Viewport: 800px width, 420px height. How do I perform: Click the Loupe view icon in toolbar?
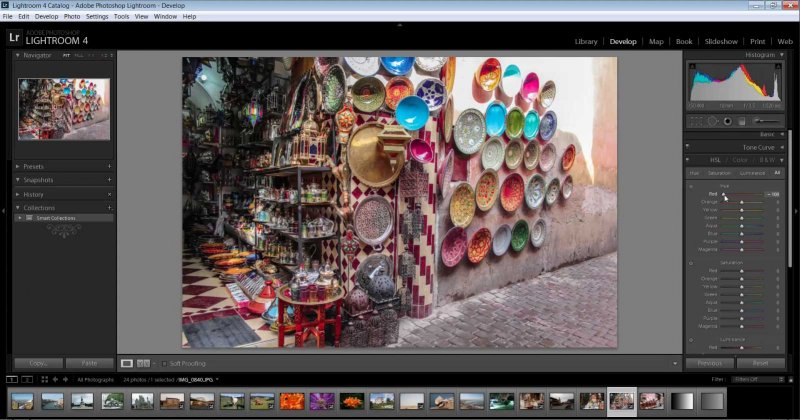click(127, 363)
